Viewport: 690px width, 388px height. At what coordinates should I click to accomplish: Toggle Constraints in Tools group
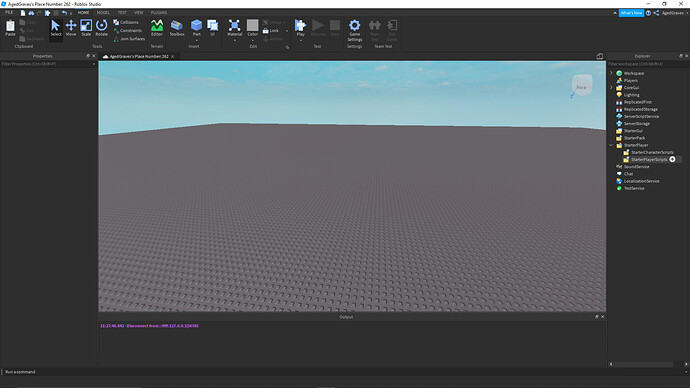click(x=128, y=30)
